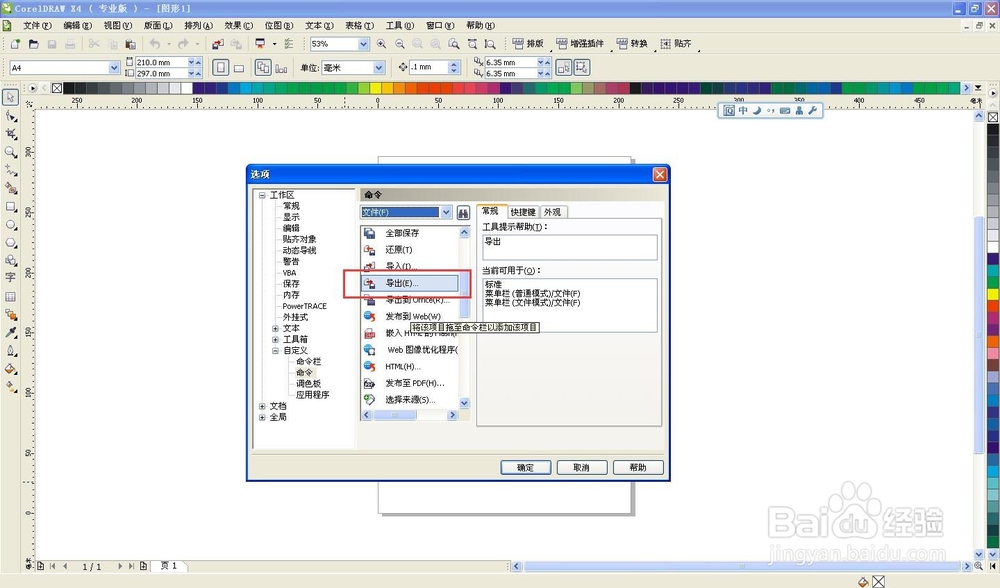Select the Zoom tool in toolbox
Image resolution: width=1000 pixels, height=588 pixels.
11,152
